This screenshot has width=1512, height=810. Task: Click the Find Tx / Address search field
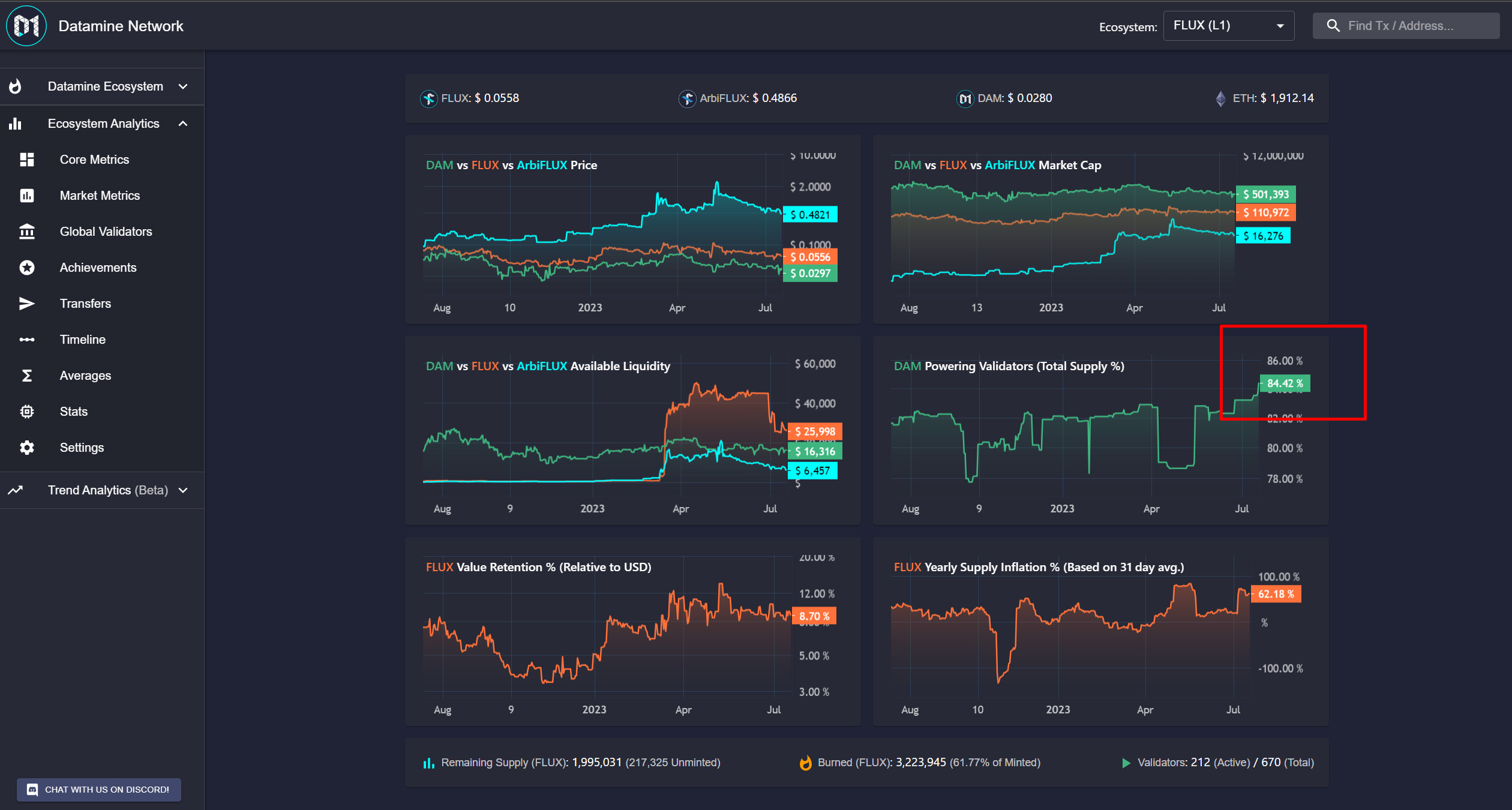pos(1406,26)
